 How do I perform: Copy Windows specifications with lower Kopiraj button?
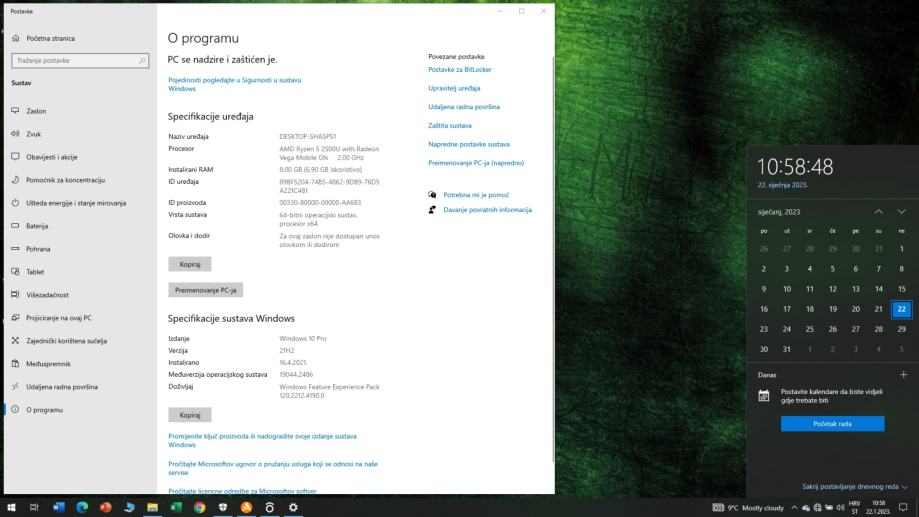[190, 414]
